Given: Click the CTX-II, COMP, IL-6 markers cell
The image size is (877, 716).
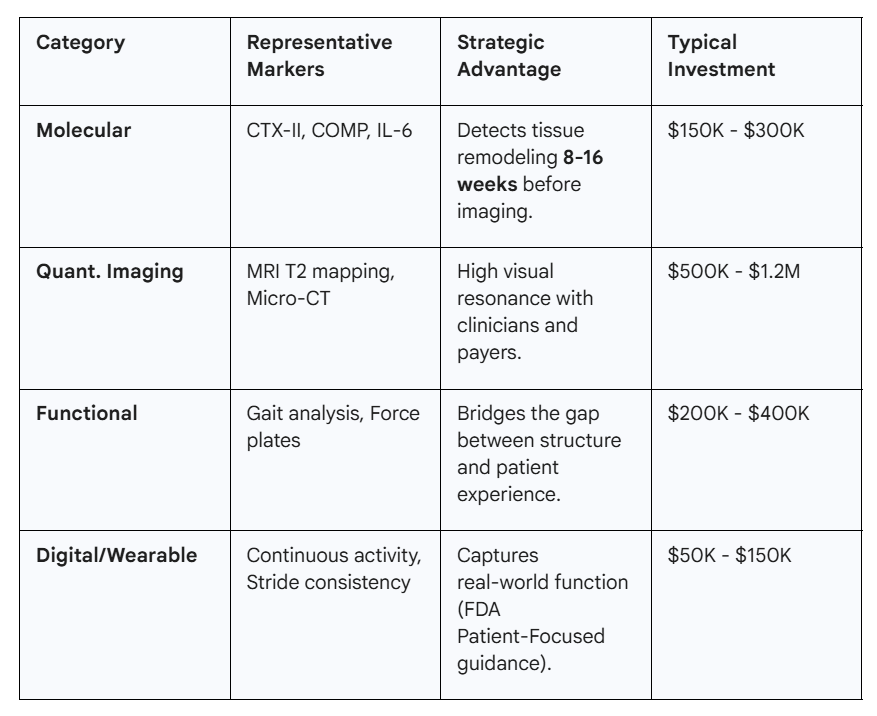Looking at the screenshot, I should [329, 130].
